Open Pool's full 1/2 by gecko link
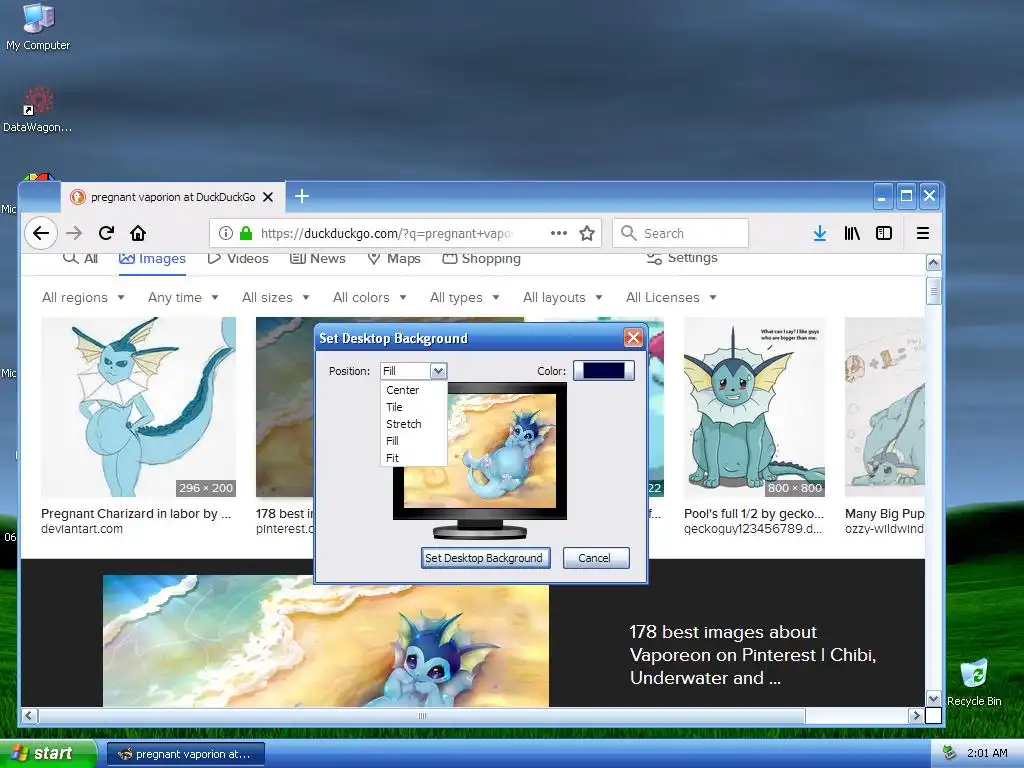Screen dimensions: 1024x768 pos(754,513)
